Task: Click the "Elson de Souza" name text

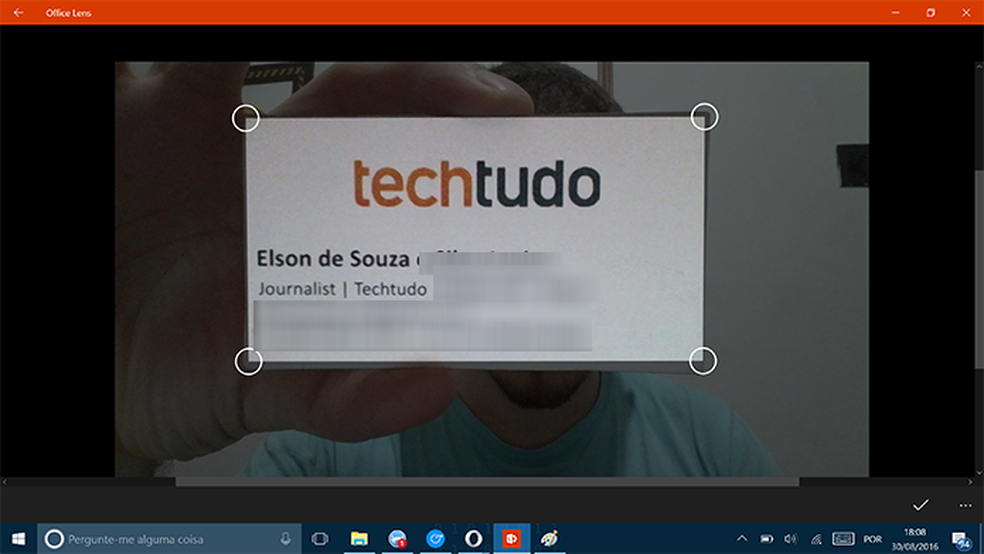Action: pyautogui.click(x=333, y=258)
